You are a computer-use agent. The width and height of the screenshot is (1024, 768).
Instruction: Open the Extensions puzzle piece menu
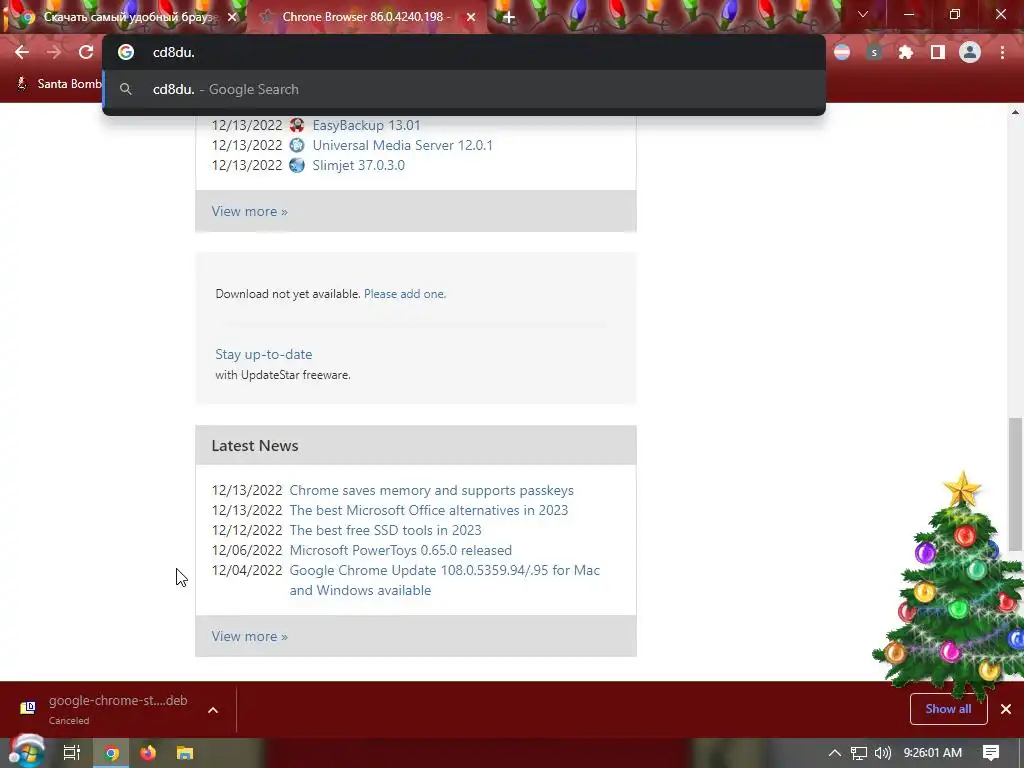coord(906,52)
